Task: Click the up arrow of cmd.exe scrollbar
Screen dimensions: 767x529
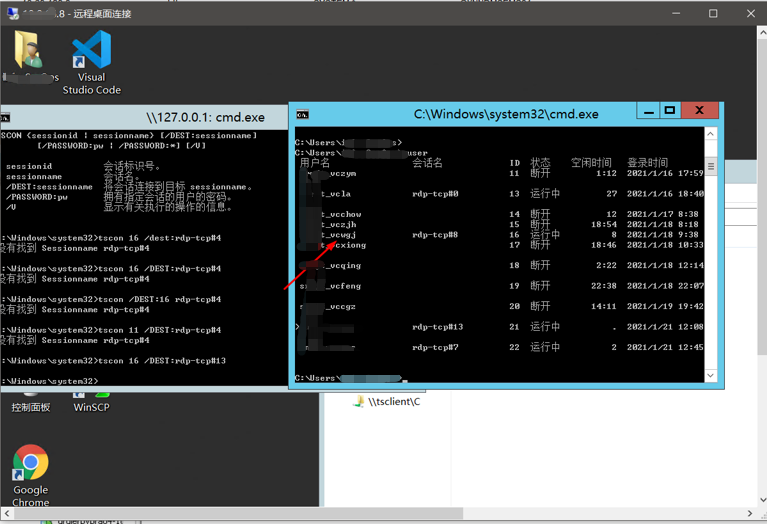Action: tap(711, 134)
